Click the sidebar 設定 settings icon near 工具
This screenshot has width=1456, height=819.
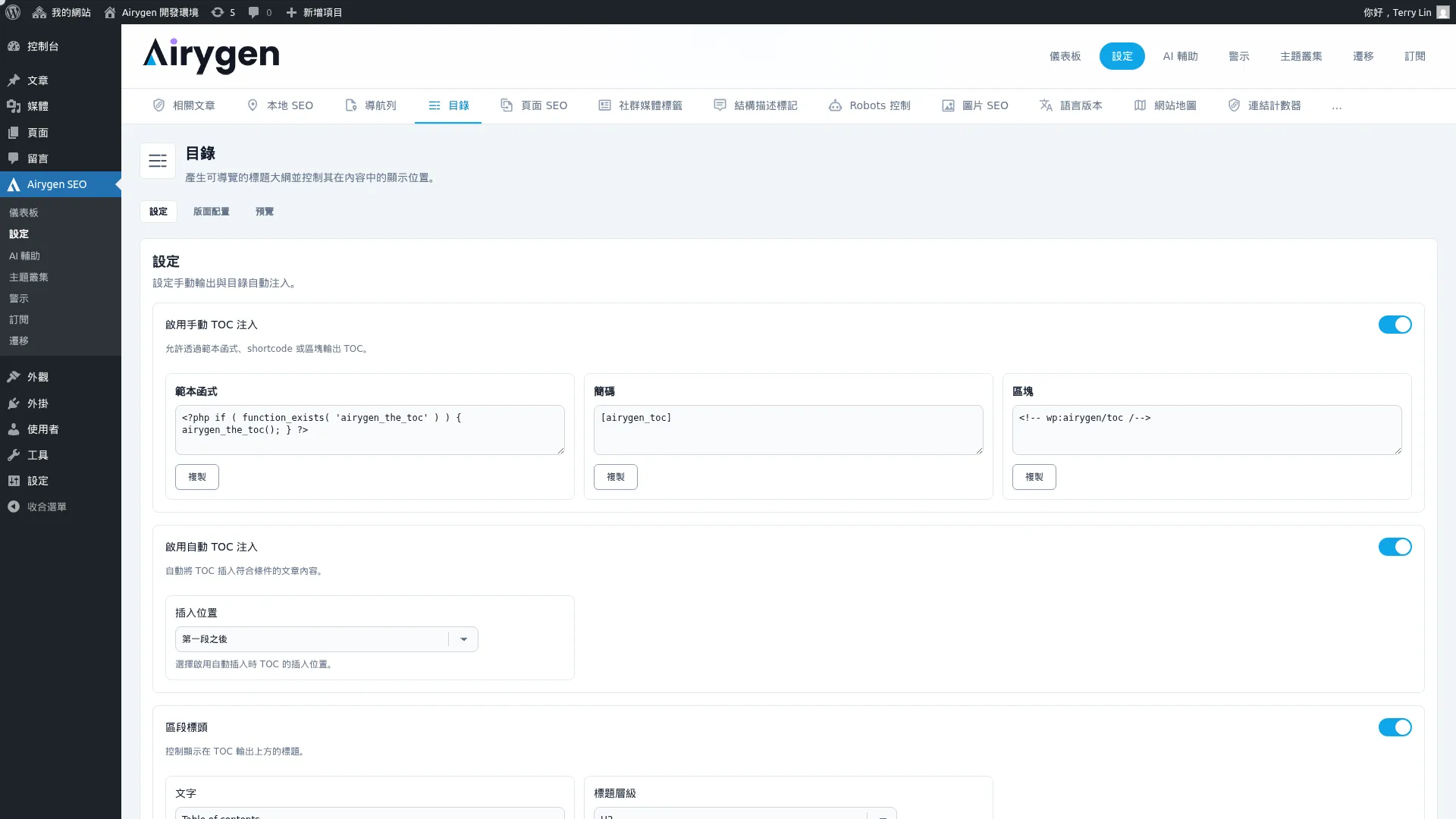14,481
